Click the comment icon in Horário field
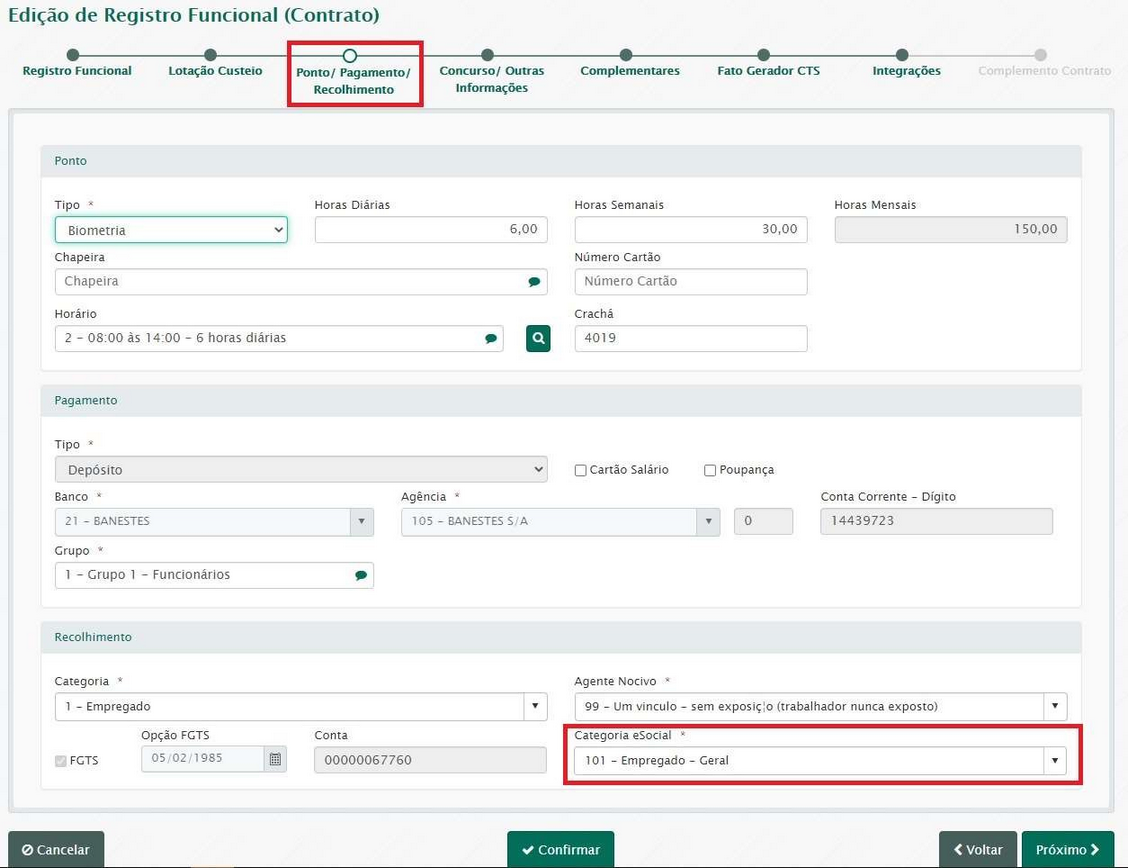The height and width of the screenshot is (868, 1128). (491, 339)
